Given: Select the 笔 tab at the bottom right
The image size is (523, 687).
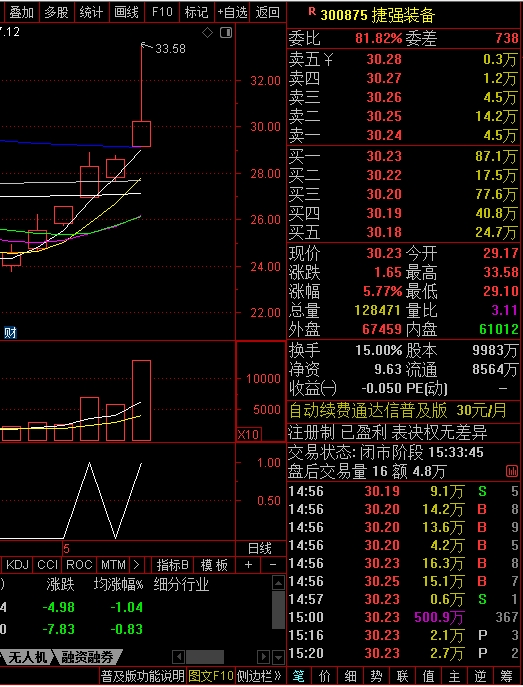Looking at the screenshot, I should click(x=298, y=676).
